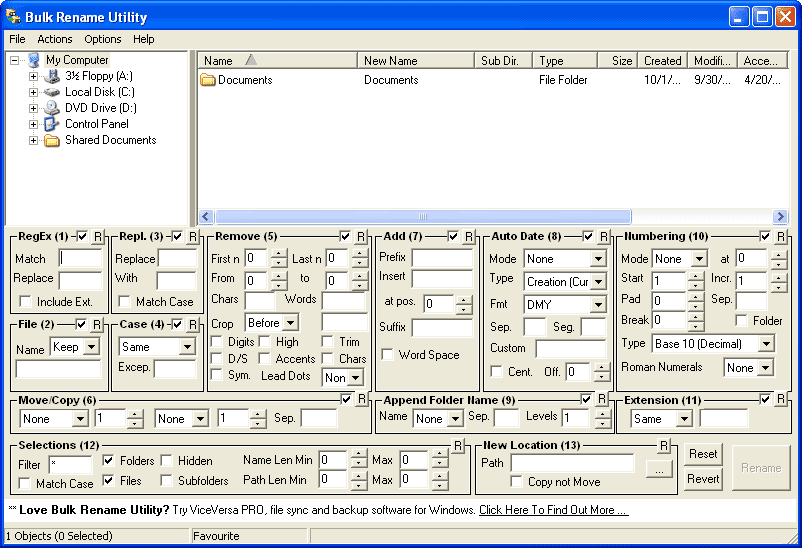Click the Bulk Rename Utility title bar icon
Screen dimensions: 802x548
click(13, 17)
